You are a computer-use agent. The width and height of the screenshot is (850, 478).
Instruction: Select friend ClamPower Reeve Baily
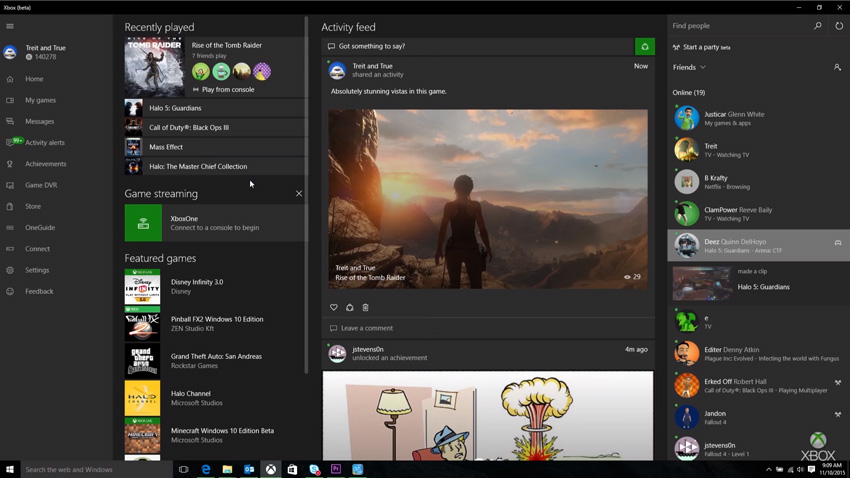(758, 214)
